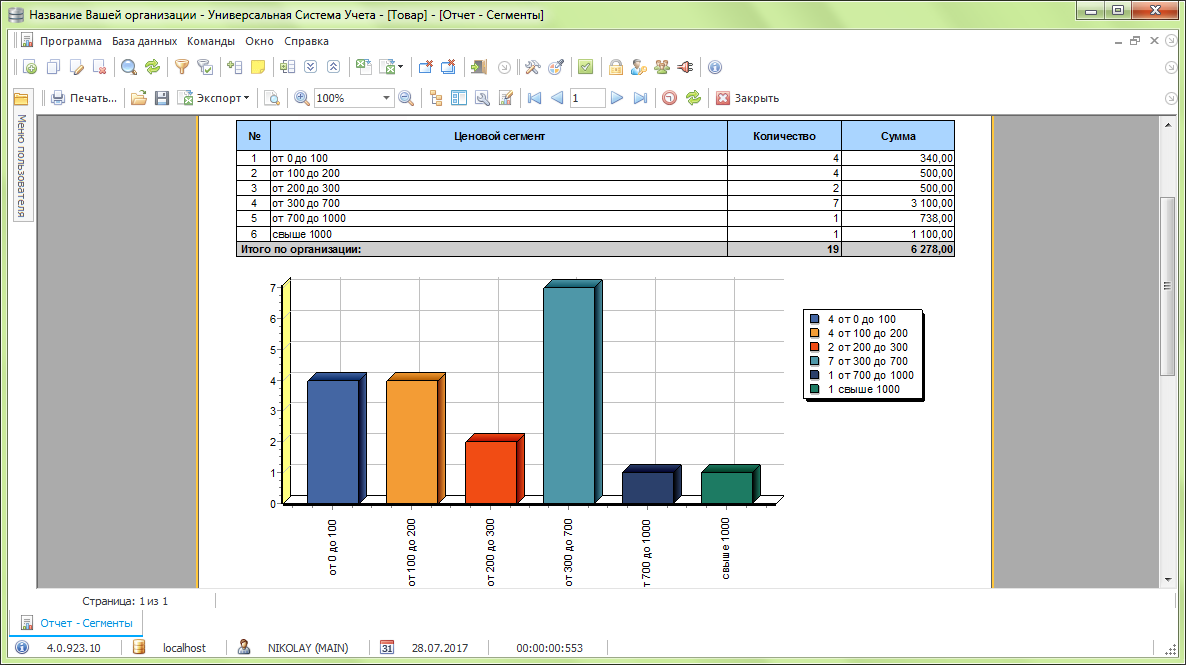Click the open report folder icon
Viewport: 1186px width, 665px height.
[x=138, y=98]
